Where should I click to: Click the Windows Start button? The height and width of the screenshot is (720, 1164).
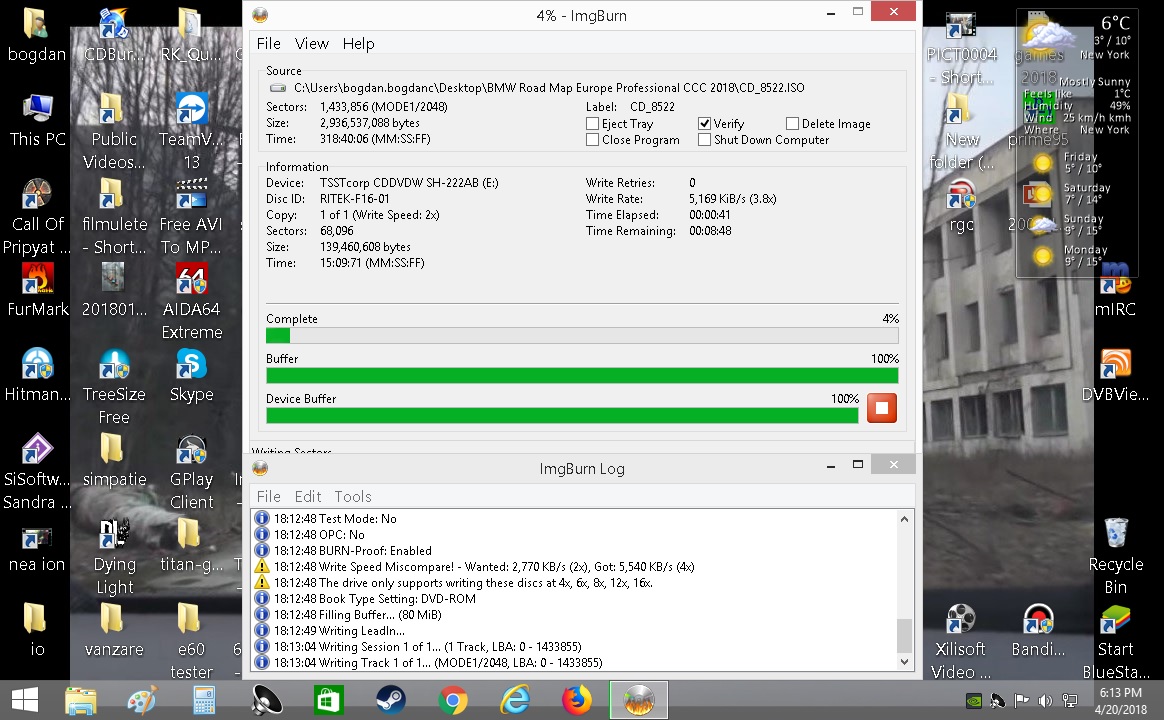coord(25,700)
